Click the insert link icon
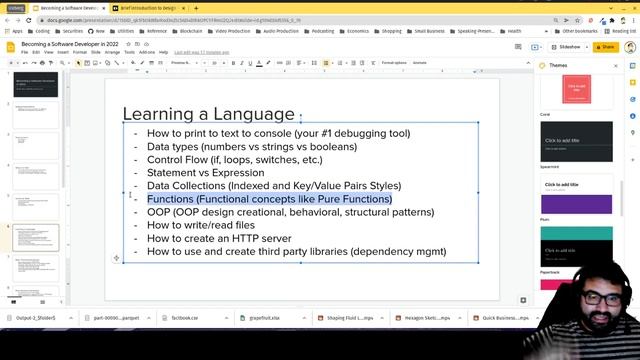 pyautogui.click(x=280, y=63)
